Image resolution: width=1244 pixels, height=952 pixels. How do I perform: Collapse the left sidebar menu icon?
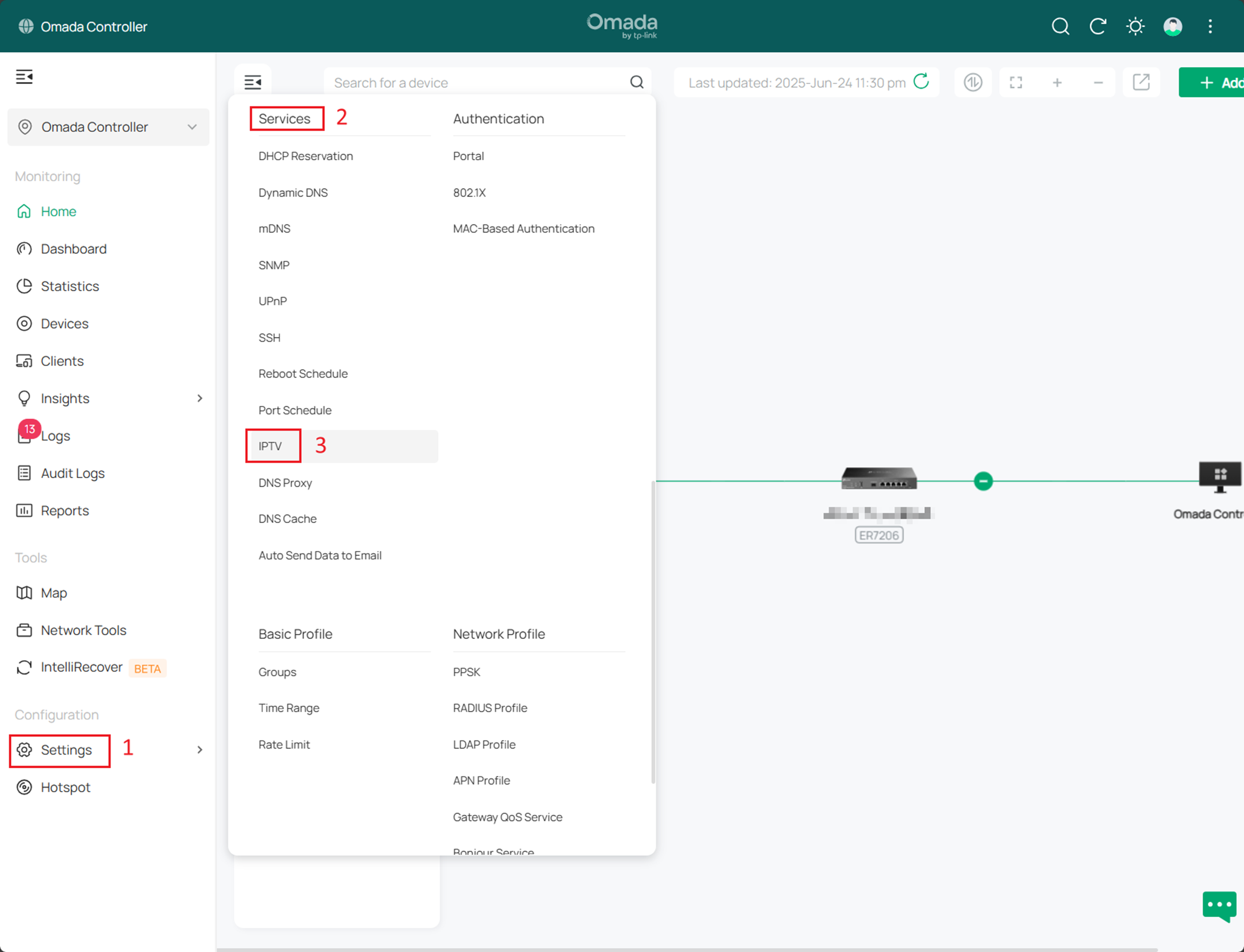(x=24, y=76)
